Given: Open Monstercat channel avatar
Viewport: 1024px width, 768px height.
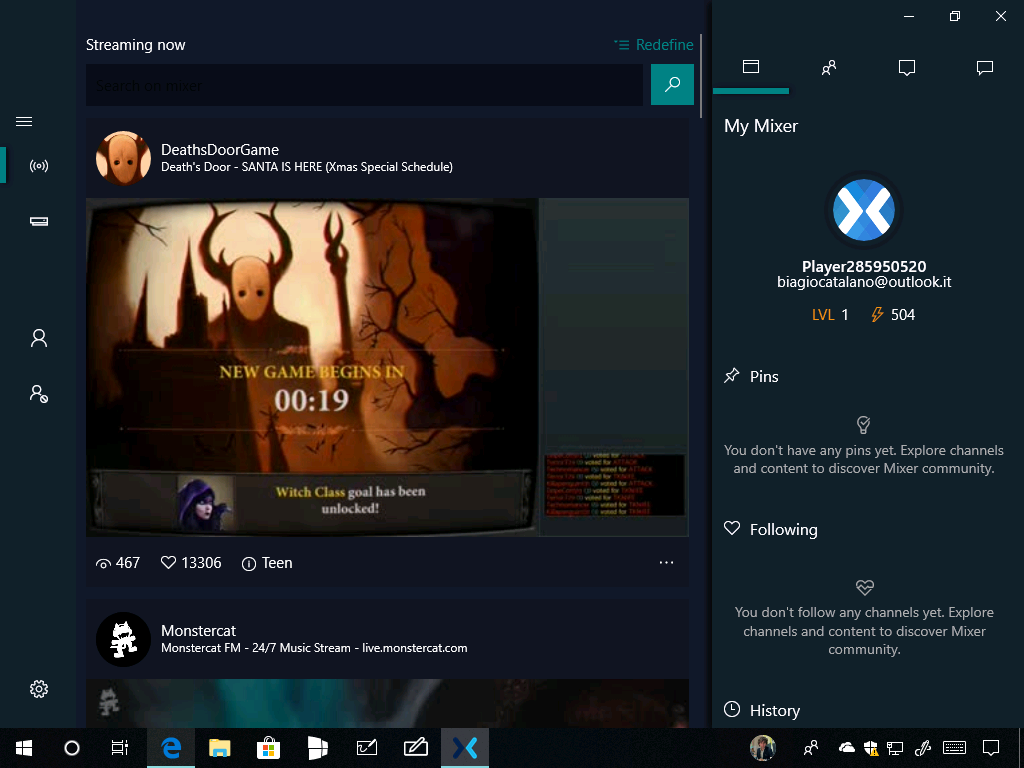Looking at the screenshot, I should click(x=123, y=639).
